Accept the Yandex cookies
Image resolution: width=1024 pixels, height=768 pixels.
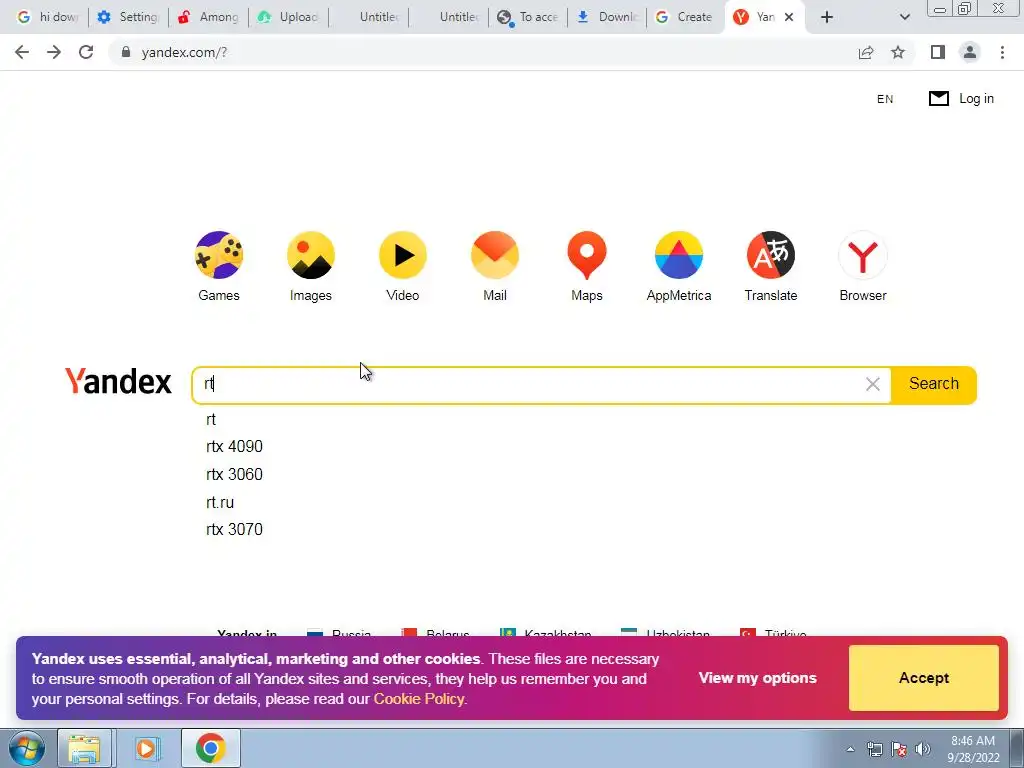(x=923, y=678)
